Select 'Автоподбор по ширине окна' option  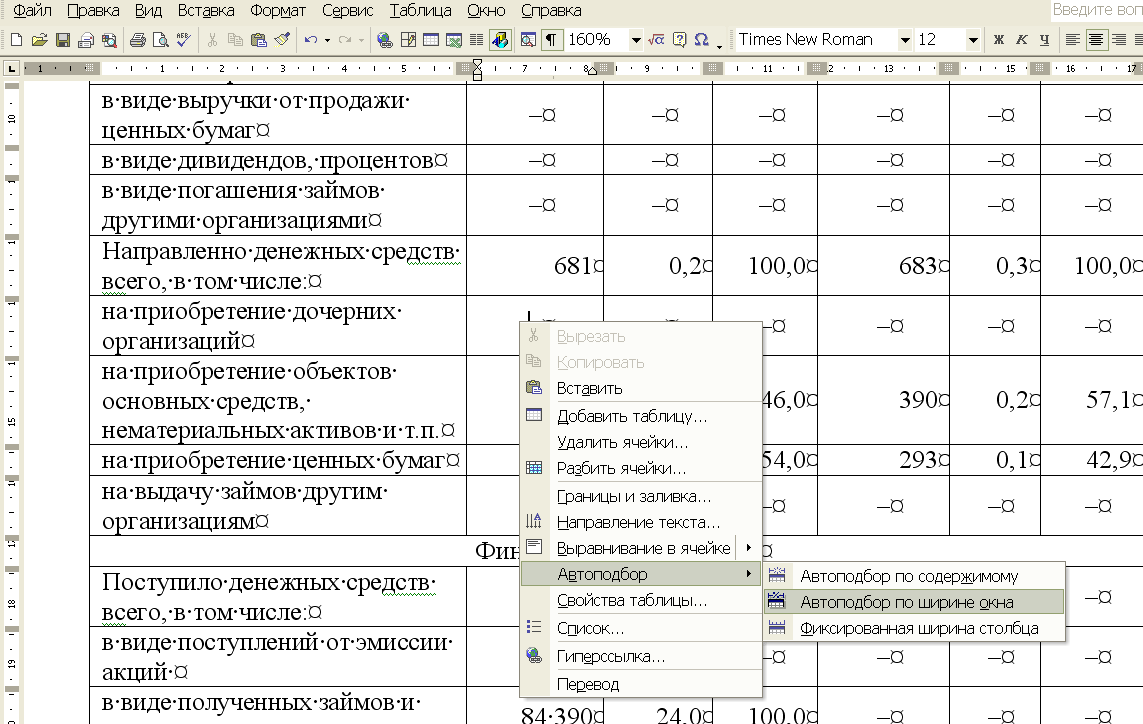(914, 602)
